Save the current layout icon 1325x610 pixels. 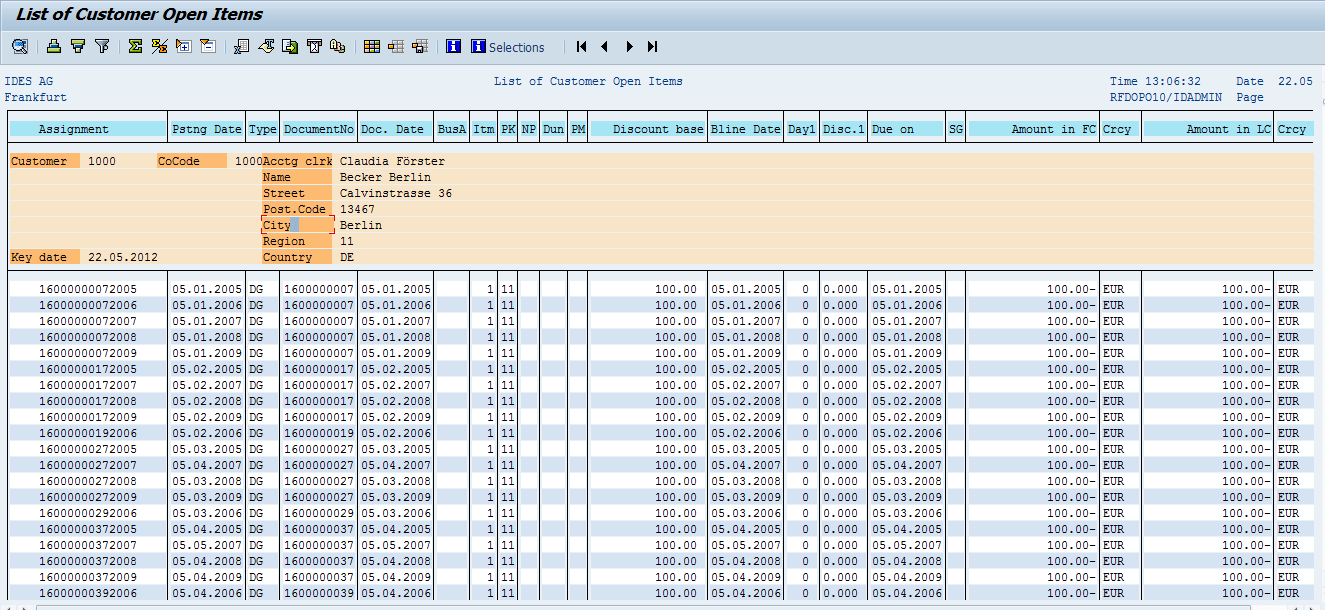coord(420,46)
